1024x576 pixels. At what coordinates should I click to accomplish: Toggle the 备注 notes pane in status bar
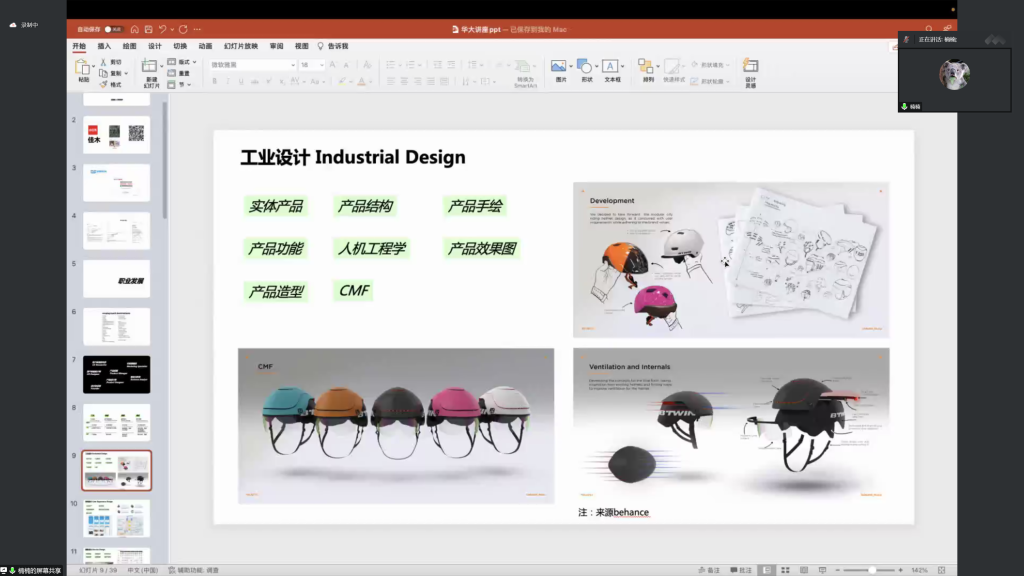708,570
